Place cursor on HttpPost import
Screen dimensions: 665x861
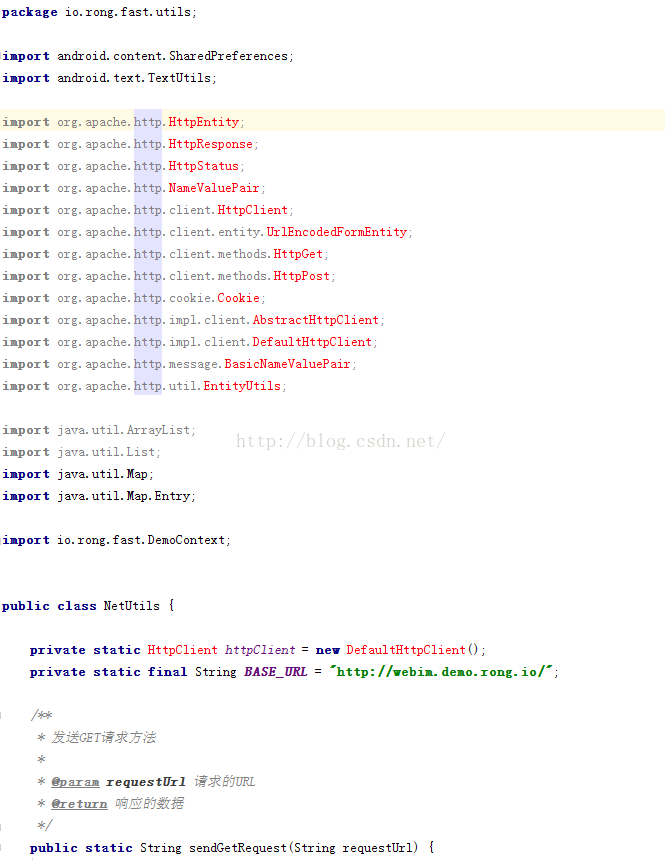(302, 276)
